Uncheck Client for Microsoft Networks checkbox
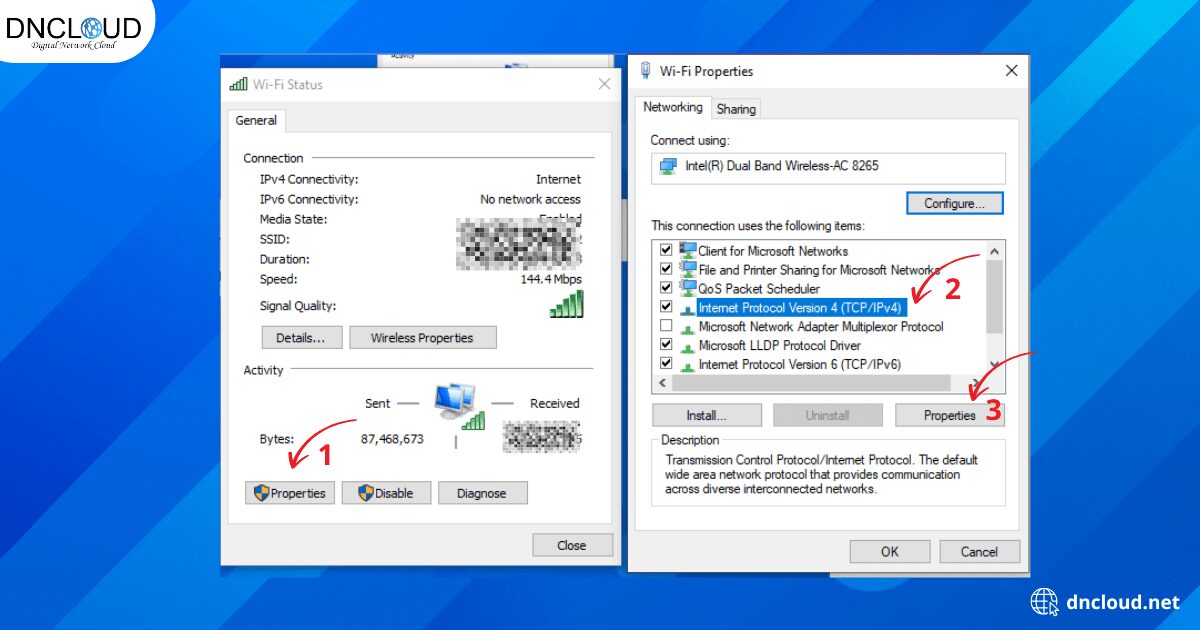 tap(666, 251)
